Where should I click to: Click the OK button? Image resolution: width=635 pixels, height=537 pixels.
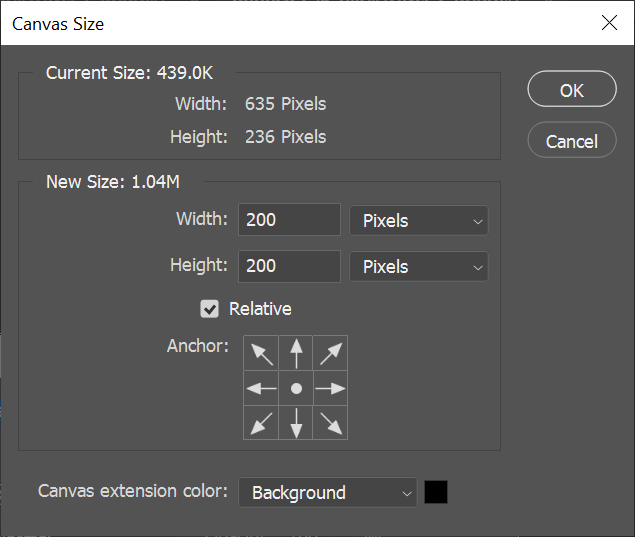pos(571,90)
